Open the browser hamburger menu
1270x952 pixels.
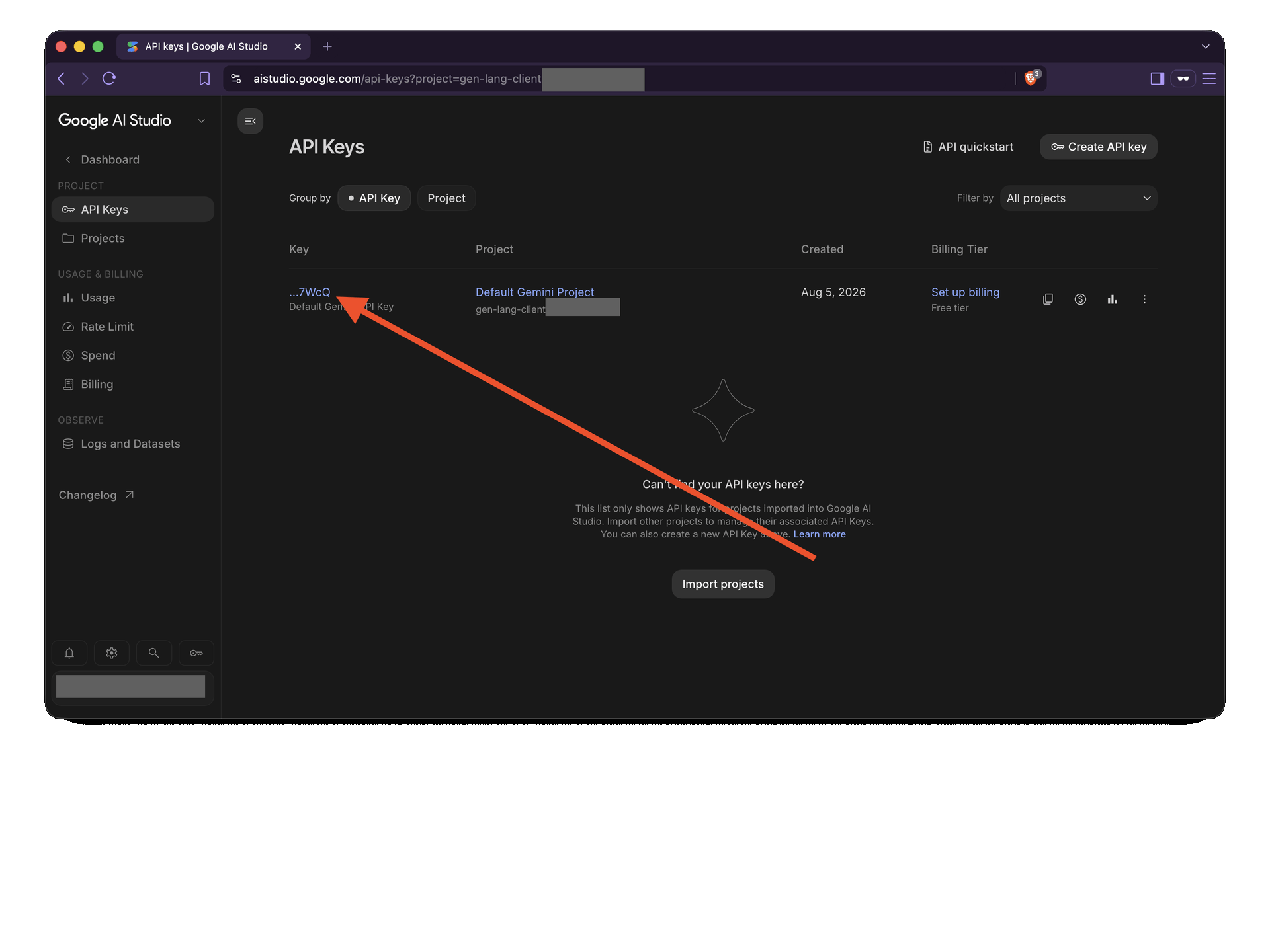pyautogui.click(x=1209, y=79)
